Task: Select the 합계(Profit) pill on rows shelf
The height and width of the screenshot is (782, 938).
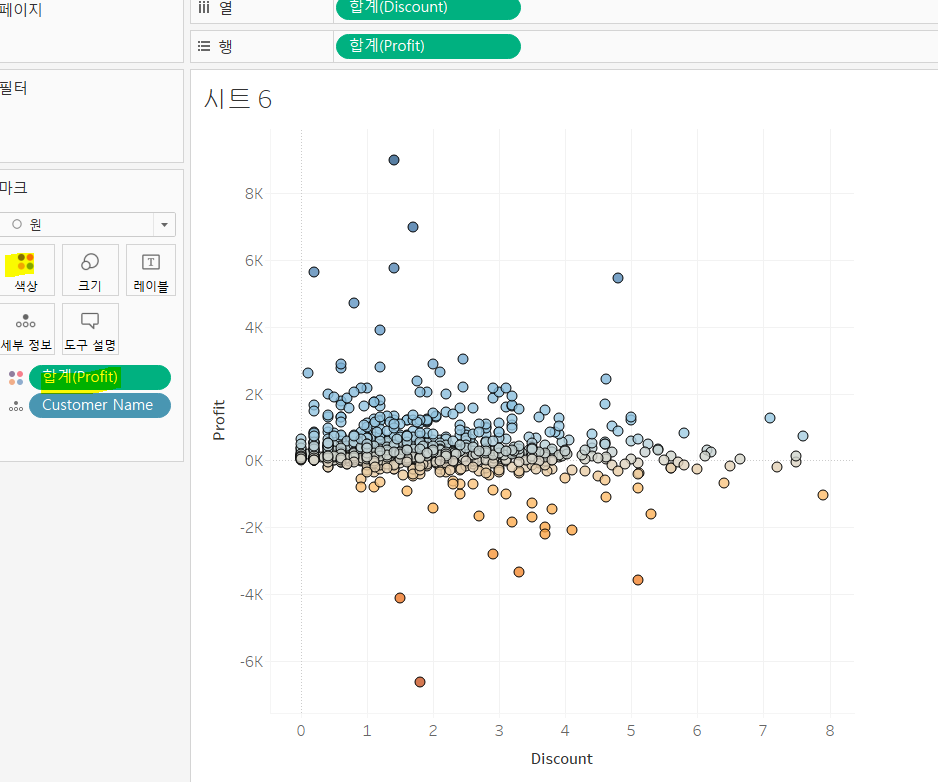Action: (x=428, y=46)
